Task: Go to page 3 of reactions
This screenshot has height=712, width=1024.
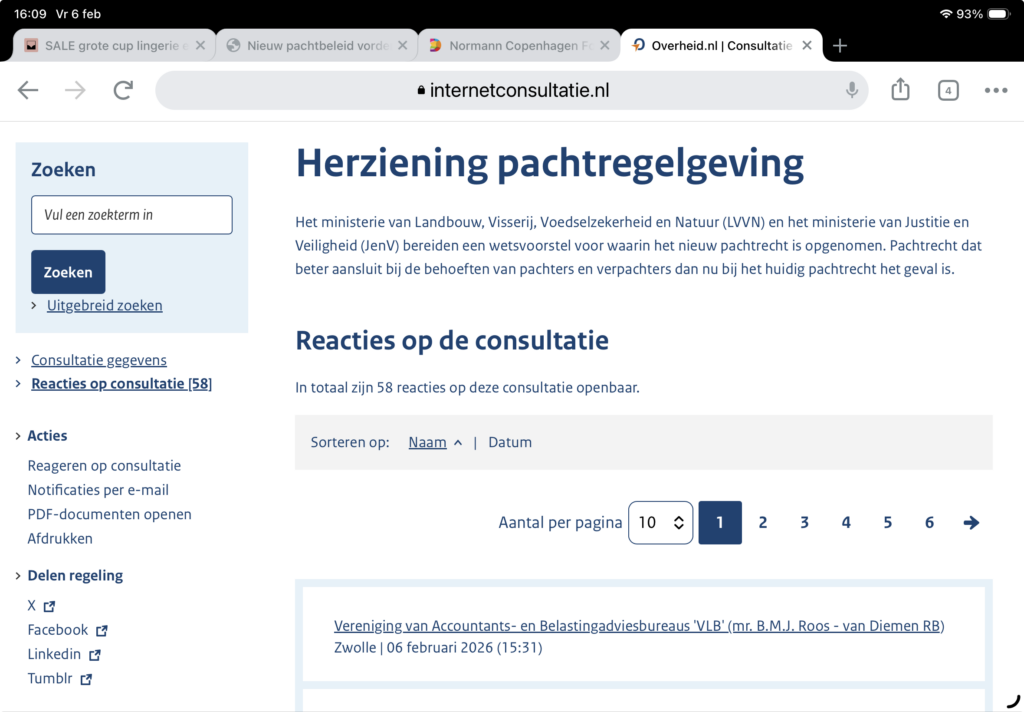Action: pyautogui.click(x=804, y=522)
